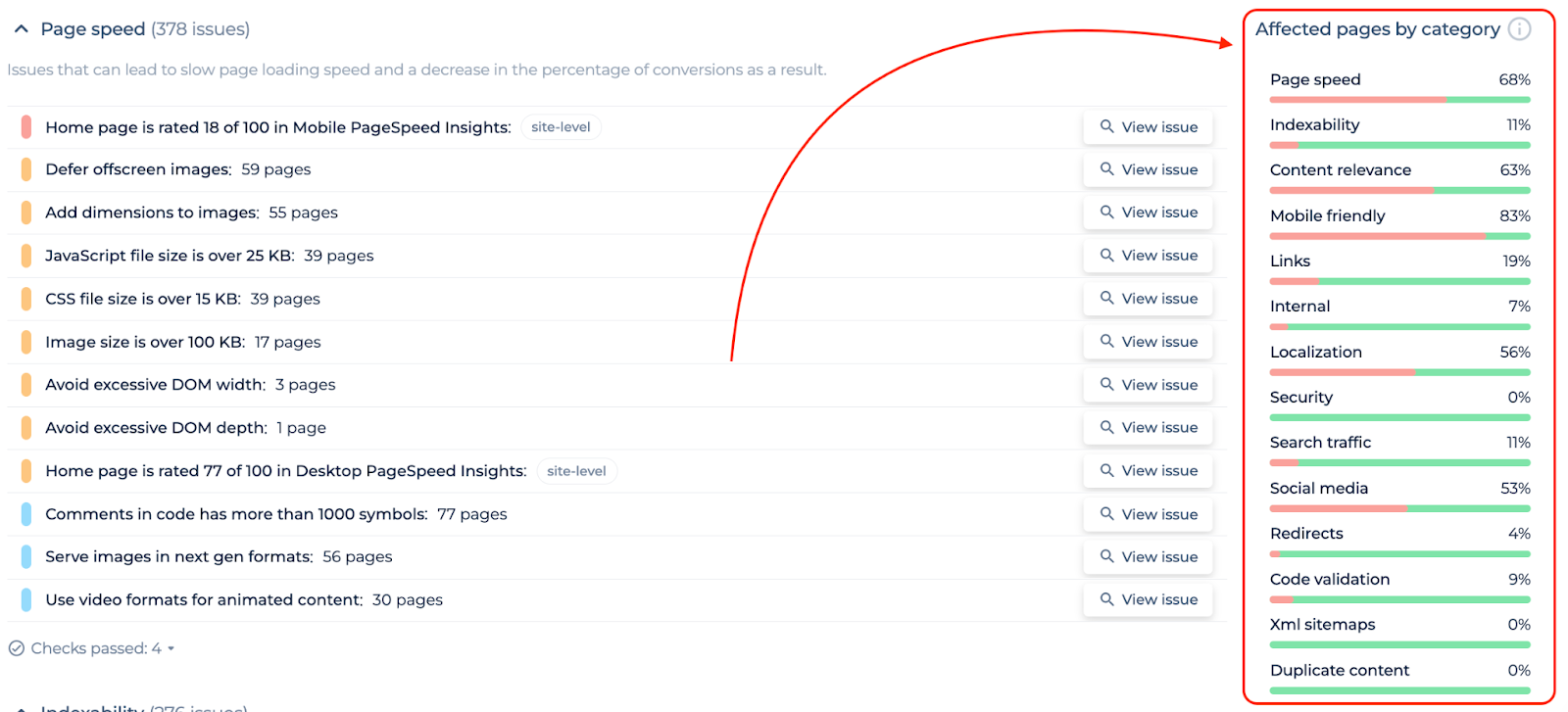Click blue severity marker for Serve images next gen
Image resolution: width=1568 pixels, height=712 pixels.
(25, 556)
